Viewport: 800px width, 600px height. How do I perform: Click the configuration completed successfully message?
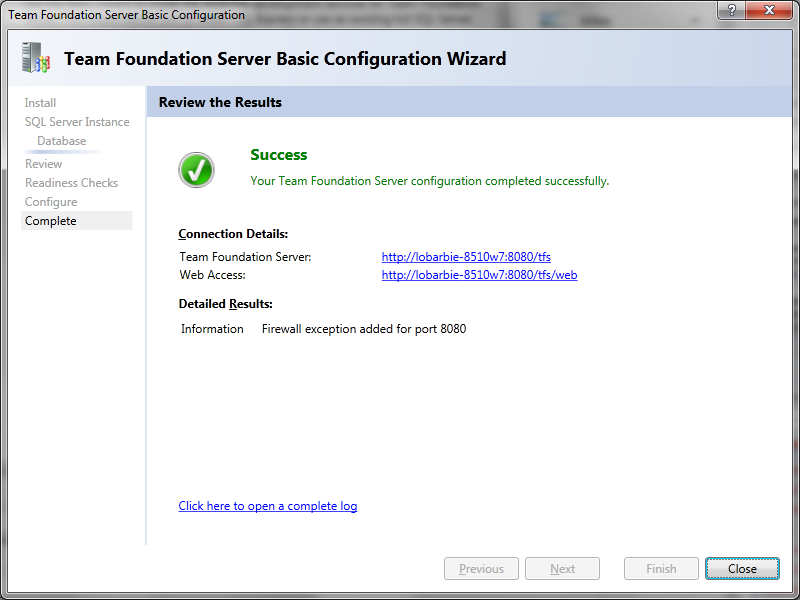point(430,181)
